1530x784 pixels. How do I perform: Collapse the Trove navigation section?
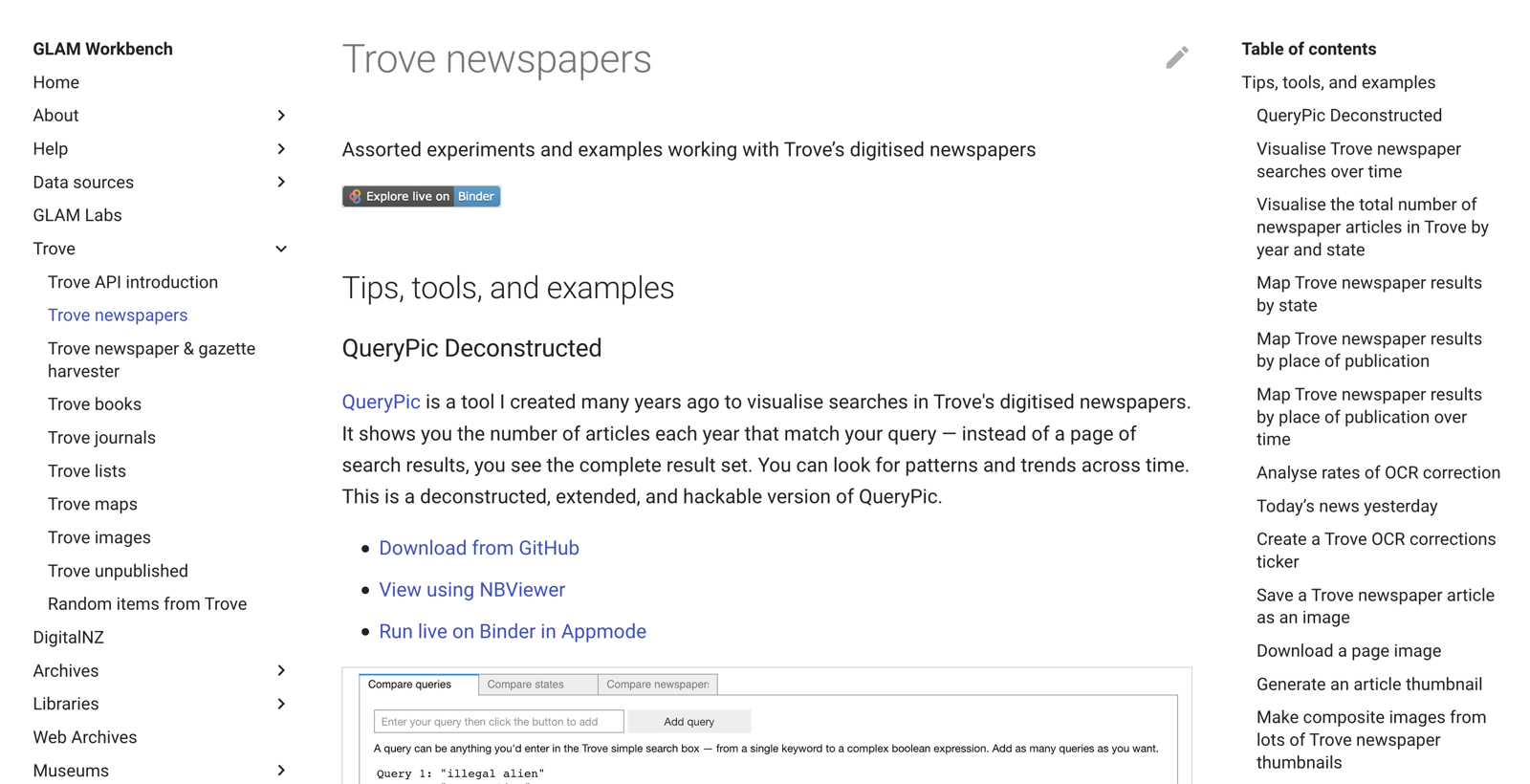tap(281, 249)
